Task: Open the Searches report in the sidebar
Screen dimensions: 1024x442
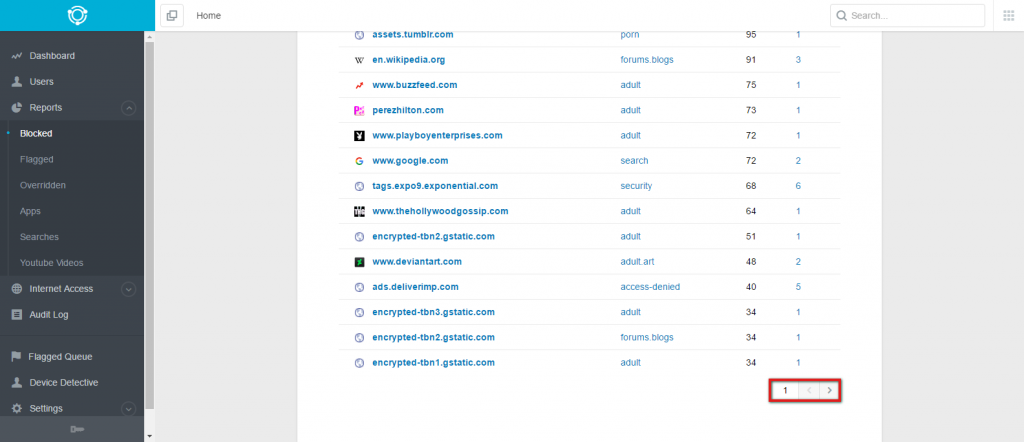Action: (x=39, y=237)
